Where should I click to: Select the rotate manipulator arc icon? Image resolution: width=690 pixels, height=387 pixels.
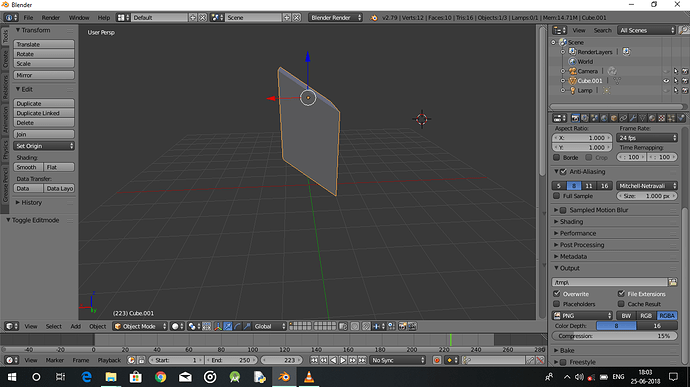[237, 326]
